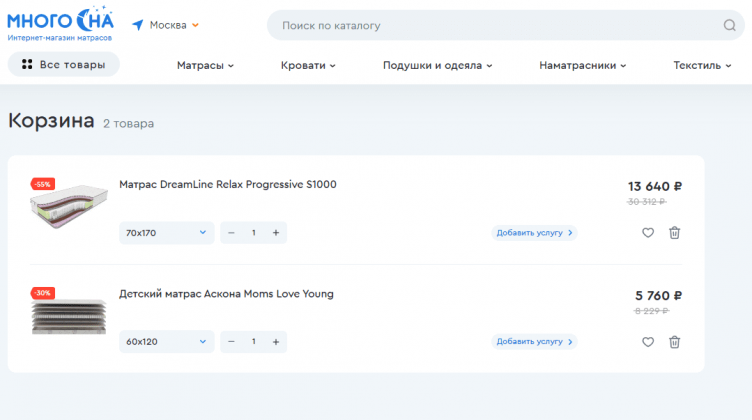Expand the Кровати menu

coord(308,65)
